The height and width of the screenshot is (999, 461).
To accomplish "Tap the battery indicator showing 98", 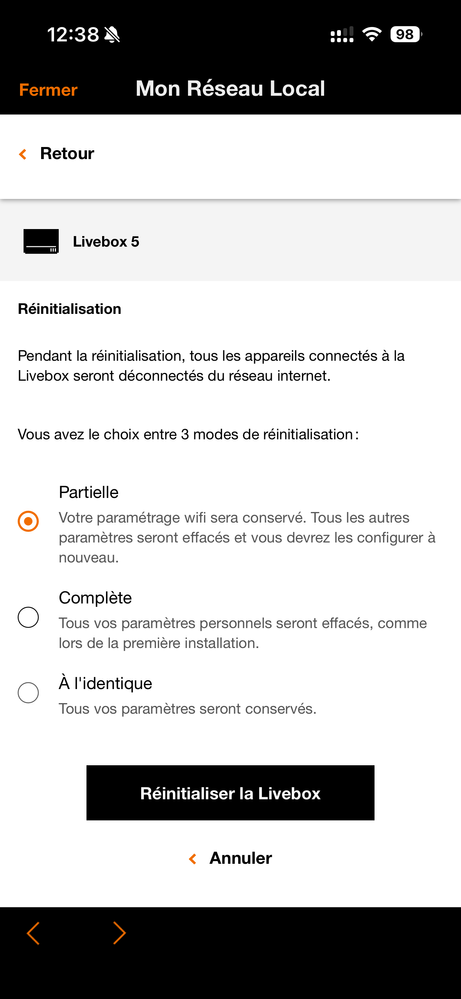I will click(x=406, y=34).
